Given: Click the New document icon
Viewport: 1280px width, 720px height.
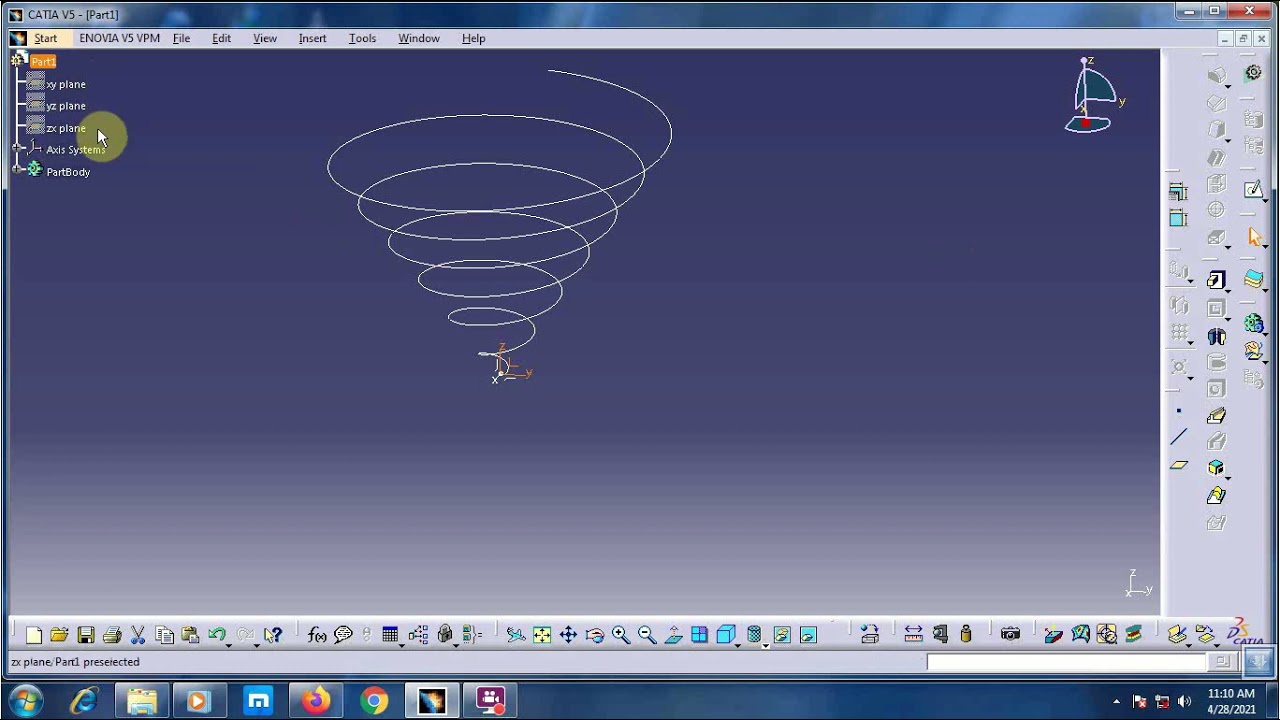Looking at the screenshot, I should (34, 635).
